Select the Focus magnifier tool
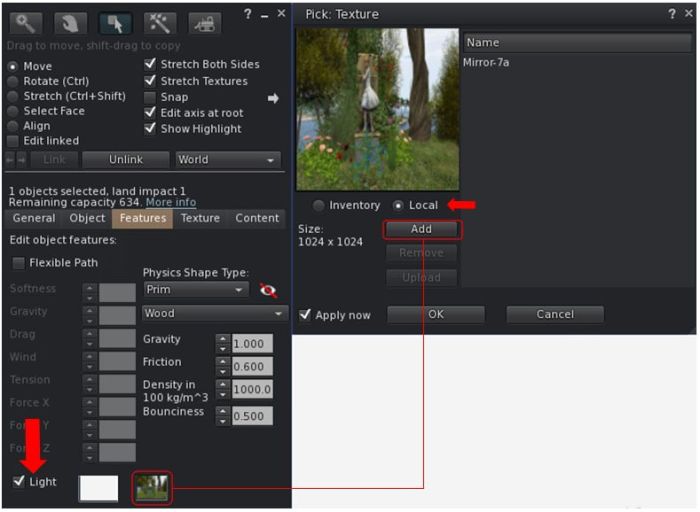The image size is (700, 512). tap(27, 22)
